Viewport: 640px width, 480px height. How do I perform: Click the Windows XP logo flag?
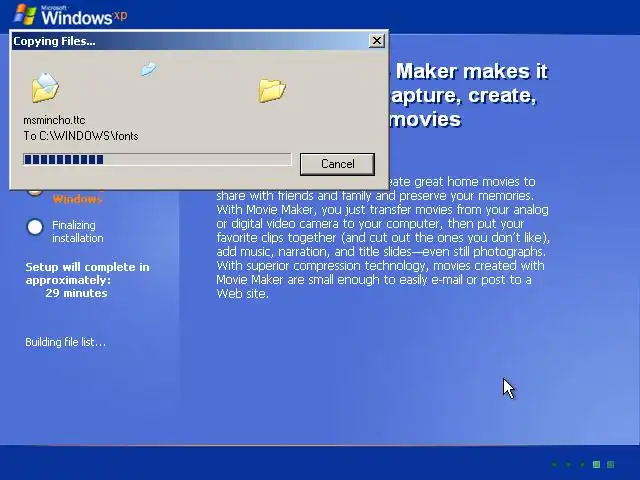[x=25, y=14]
